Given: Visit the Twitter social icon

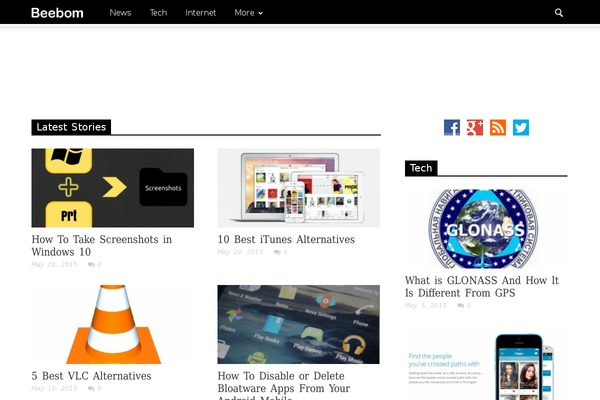Looking at the screenshot, I should [521, 127].
